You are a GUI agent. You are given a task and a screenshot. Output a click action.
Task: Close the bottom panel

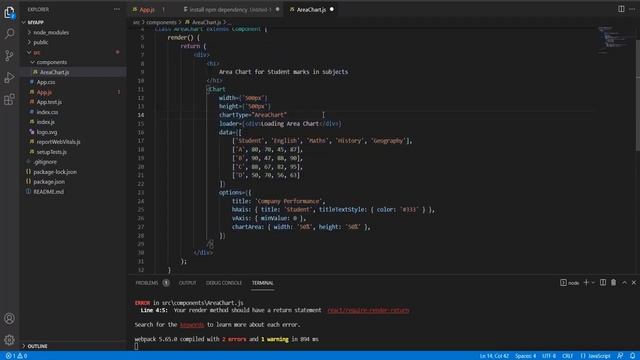tap(634, 282)
